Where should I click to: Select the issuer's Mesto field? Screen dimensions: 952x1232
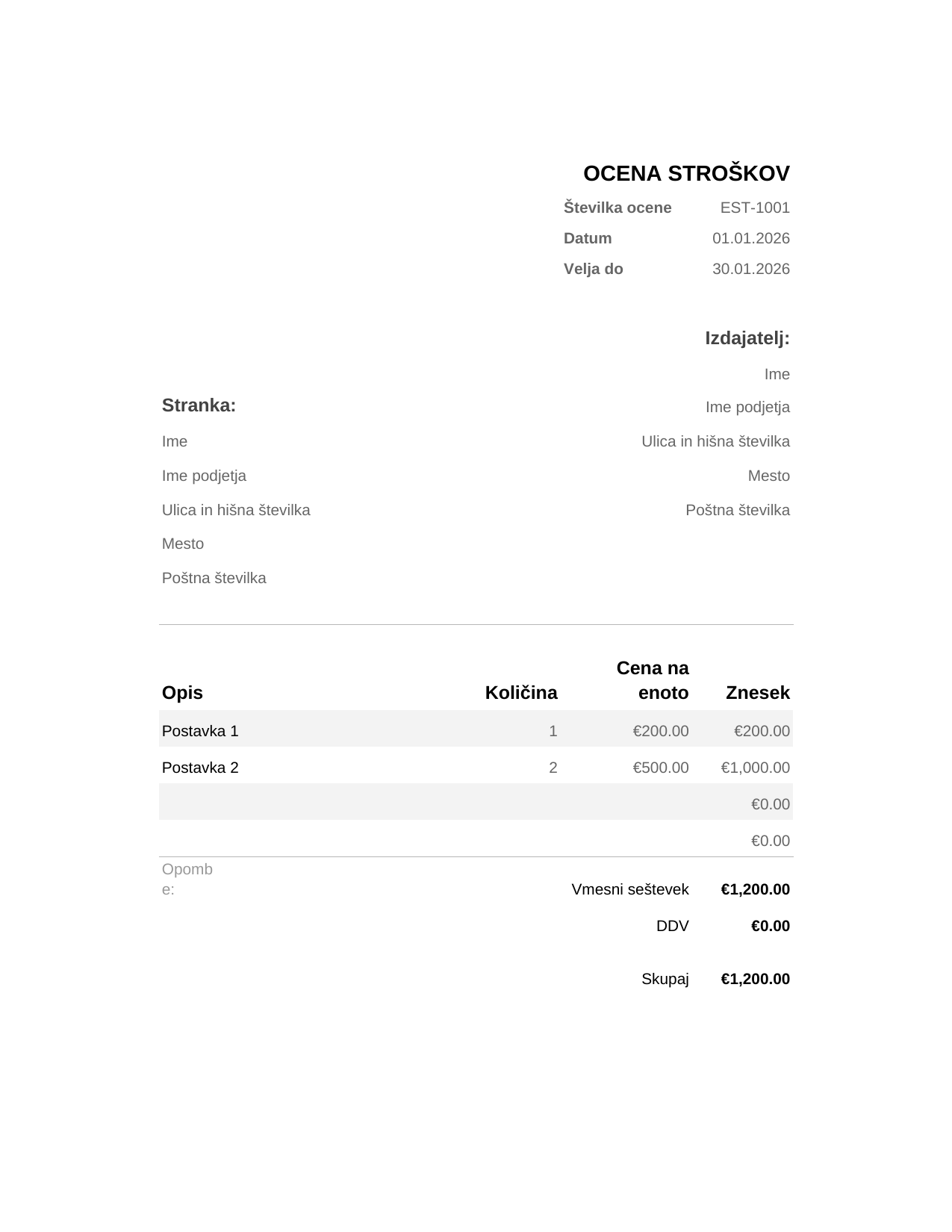[x=769, y=476]
